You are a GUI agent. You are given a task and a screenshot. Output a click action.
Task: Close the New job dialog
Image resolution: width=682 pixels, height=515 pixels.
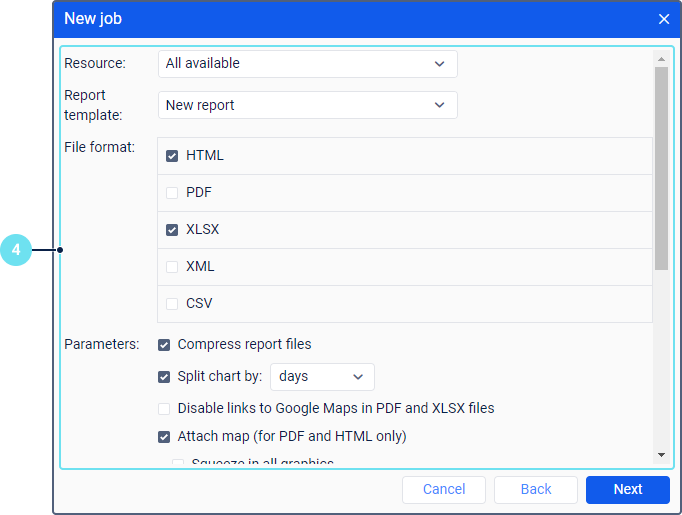[664, 19]
